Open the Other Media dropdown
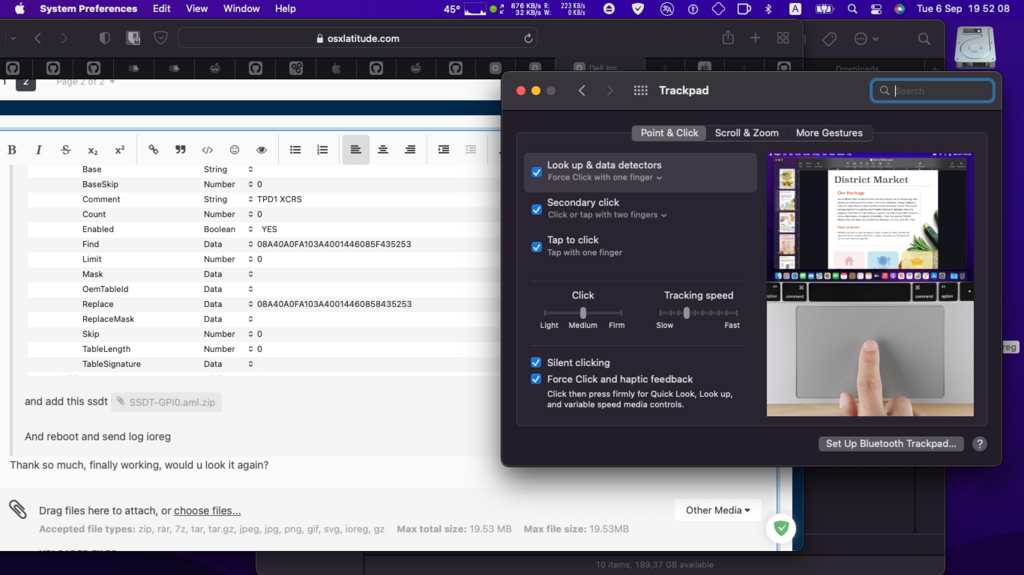The image size is (1024, 575). click(x=718, y=510)
